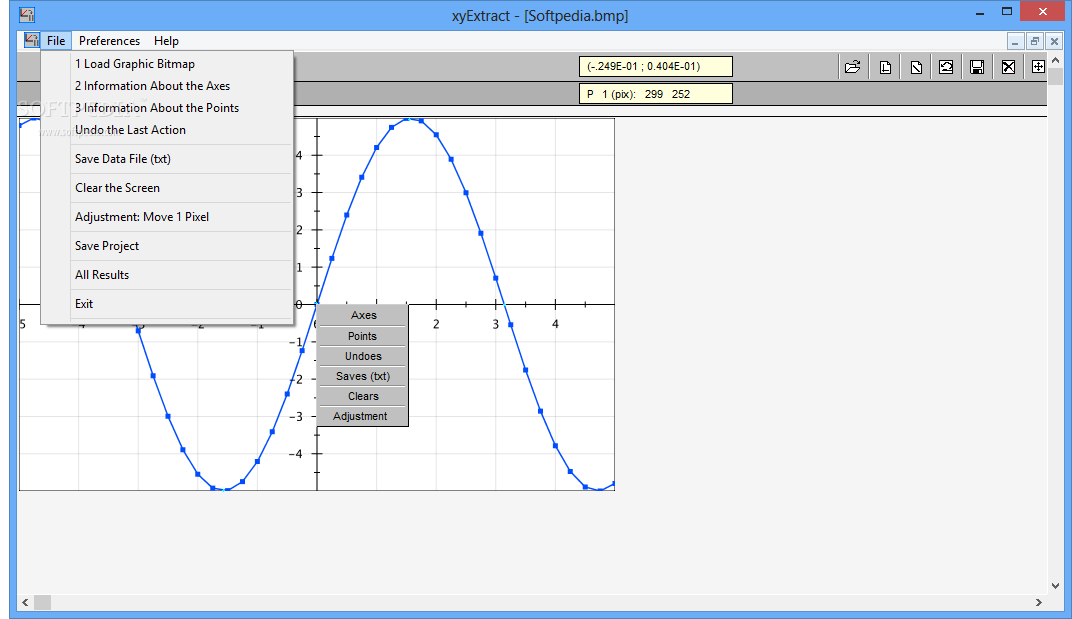Viewport: 1072px width, 619px height.
Task: Restore the inner document window
Action: coord(1035,42)
